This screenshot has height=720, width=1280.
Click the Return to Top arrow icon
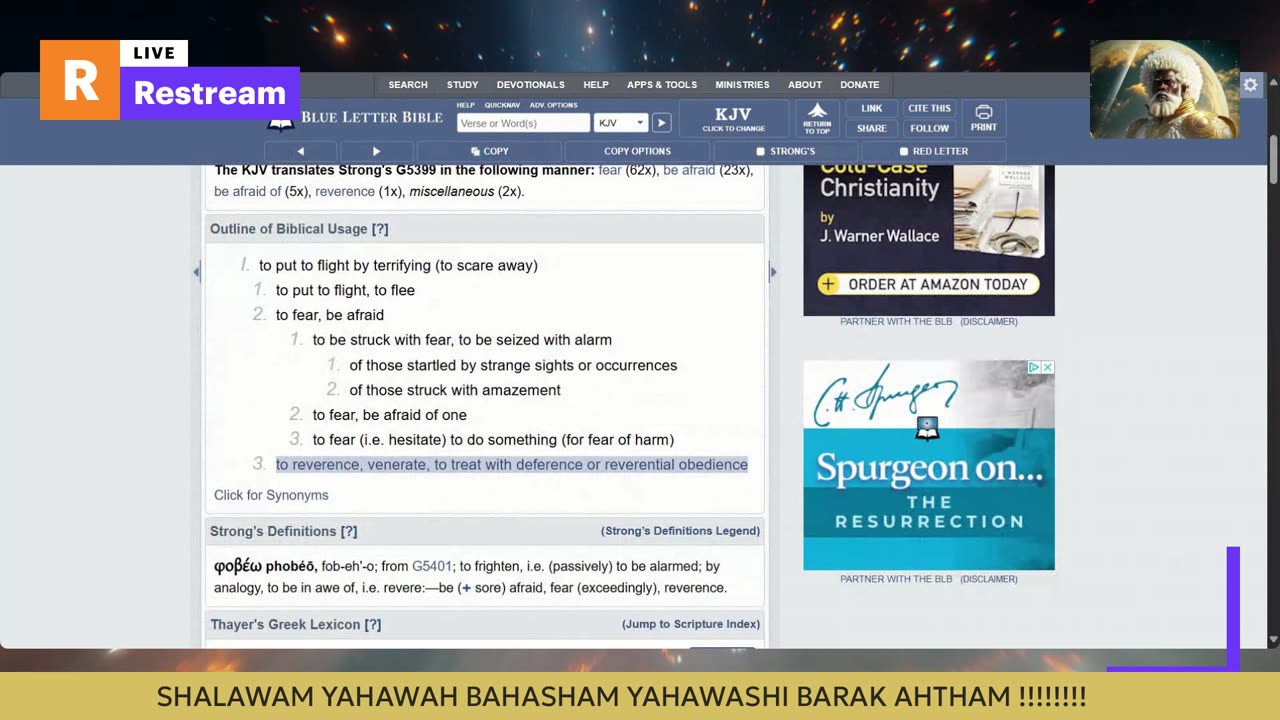tap(817, 118)
